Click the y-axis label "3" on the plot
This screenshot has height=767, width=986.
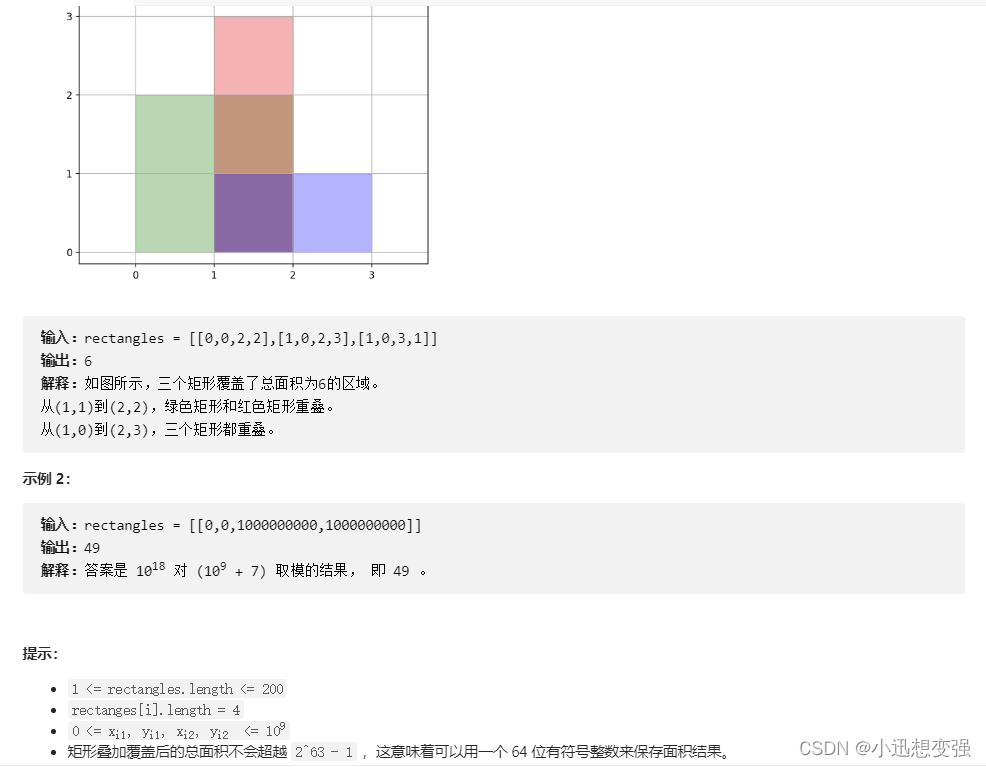[x=69, y=14]
